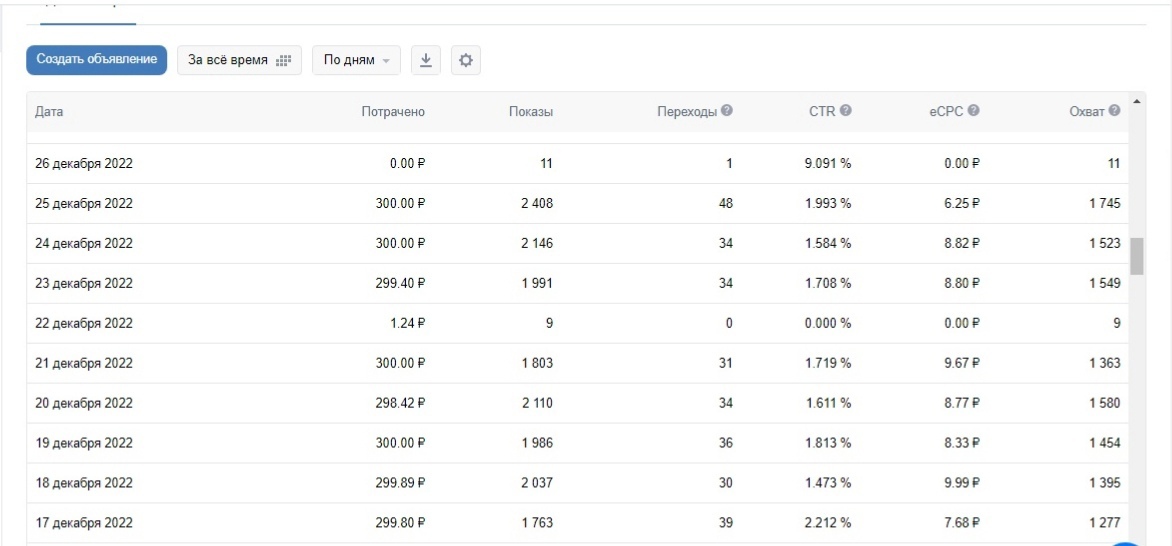The height and width of the screenshot is (546, 1172).
Task: Select the 18 декабря 2022 date cell
Action: (x=84, y=483)
